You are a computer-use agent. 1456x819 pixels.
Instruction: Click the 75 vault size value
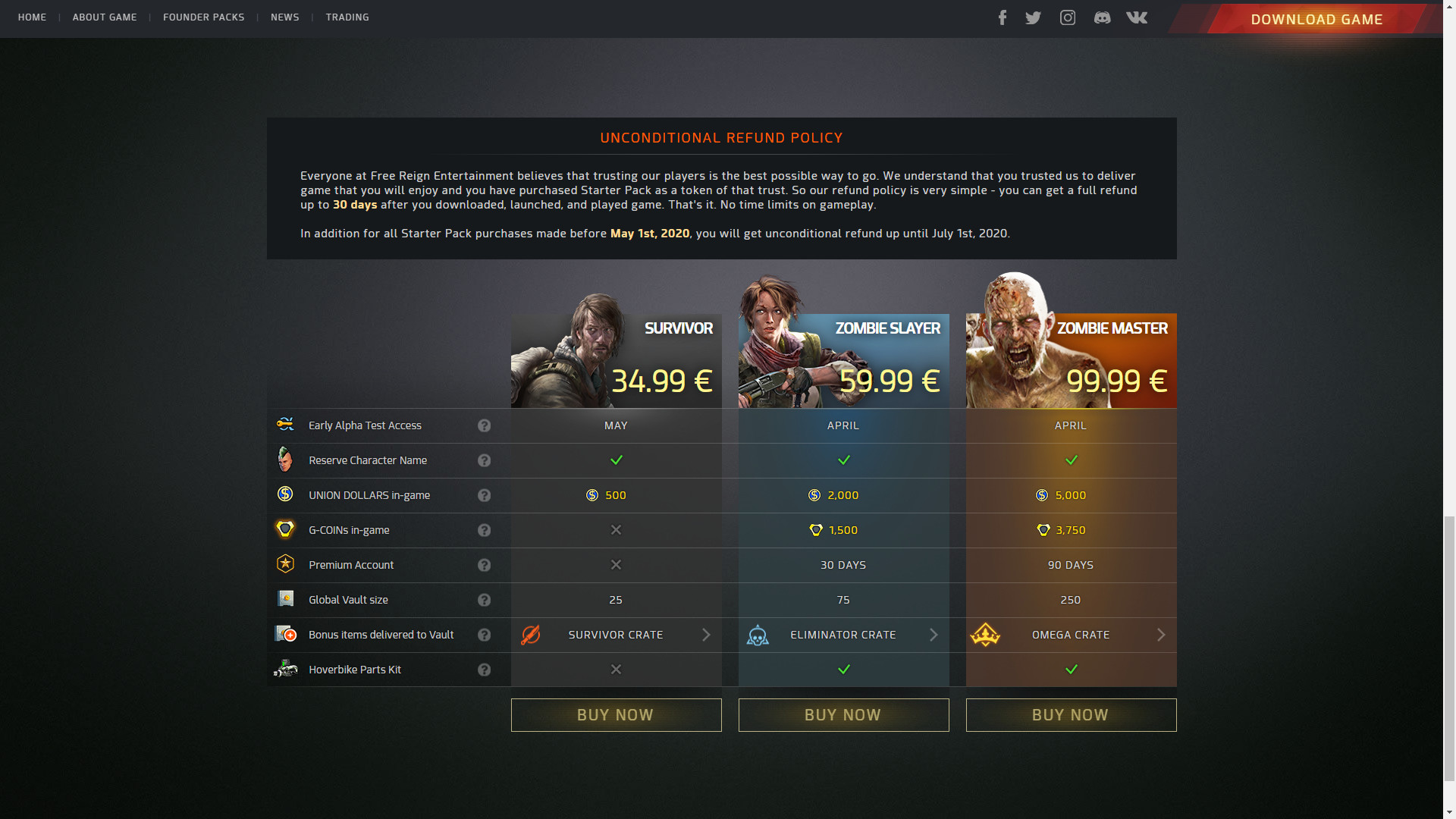point(843,600)
